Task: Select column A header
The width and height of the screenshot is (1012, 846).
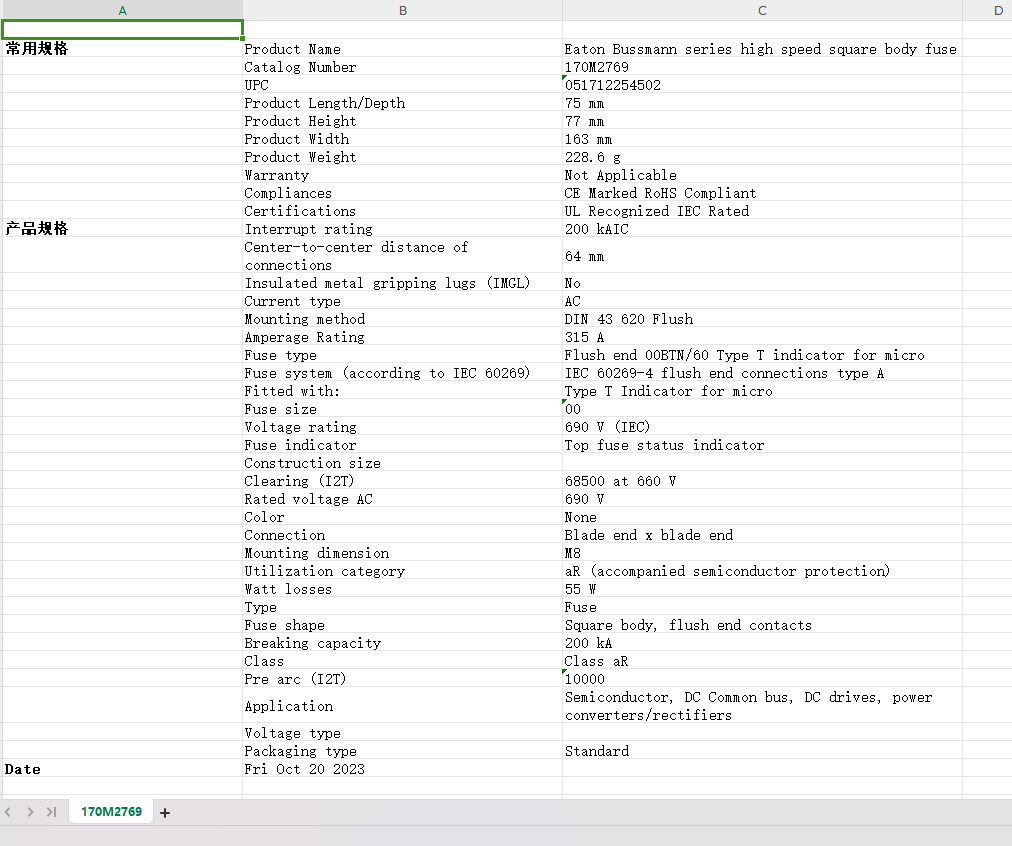Action: [123, 10]
